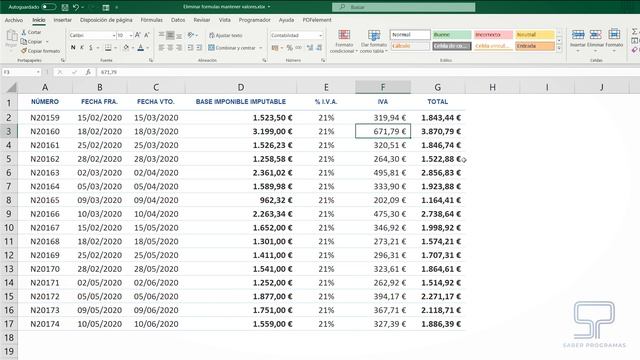Screen dimensions: 640x360
Task: Open Formato condicional menu
Action: click(344, 41)
